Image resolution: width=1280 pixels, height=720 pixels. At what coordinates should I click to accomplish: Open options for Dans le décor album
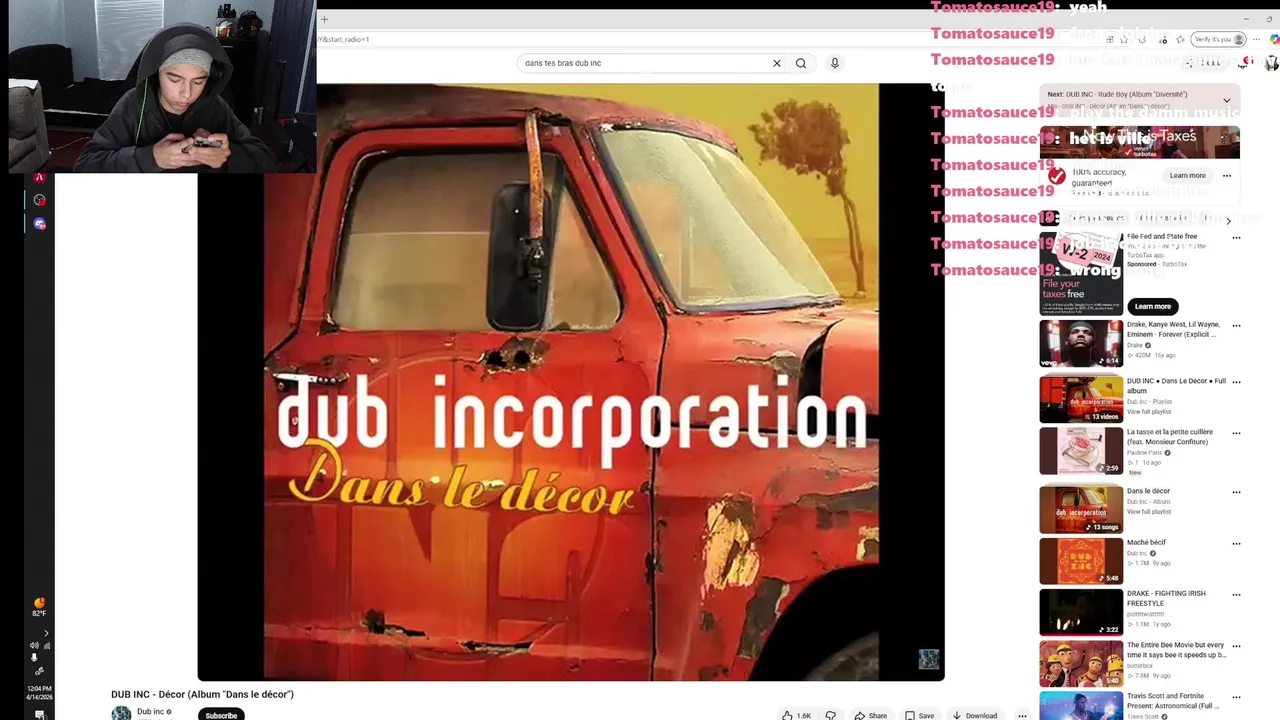pyautogui.click(x=1236, y=492)
